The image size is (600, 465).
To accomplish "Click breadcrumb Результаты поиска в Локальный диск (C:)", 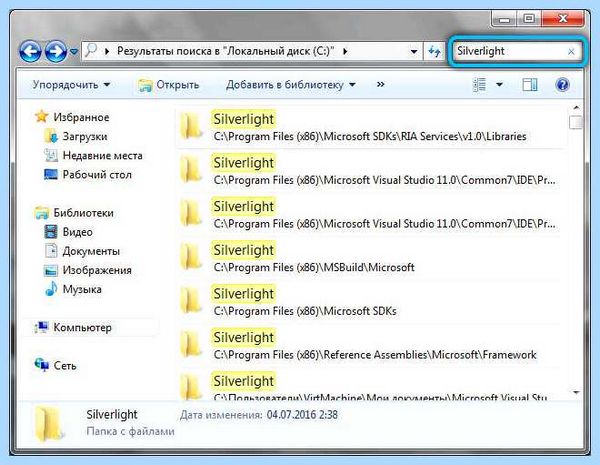I will [x=226, y=51].
